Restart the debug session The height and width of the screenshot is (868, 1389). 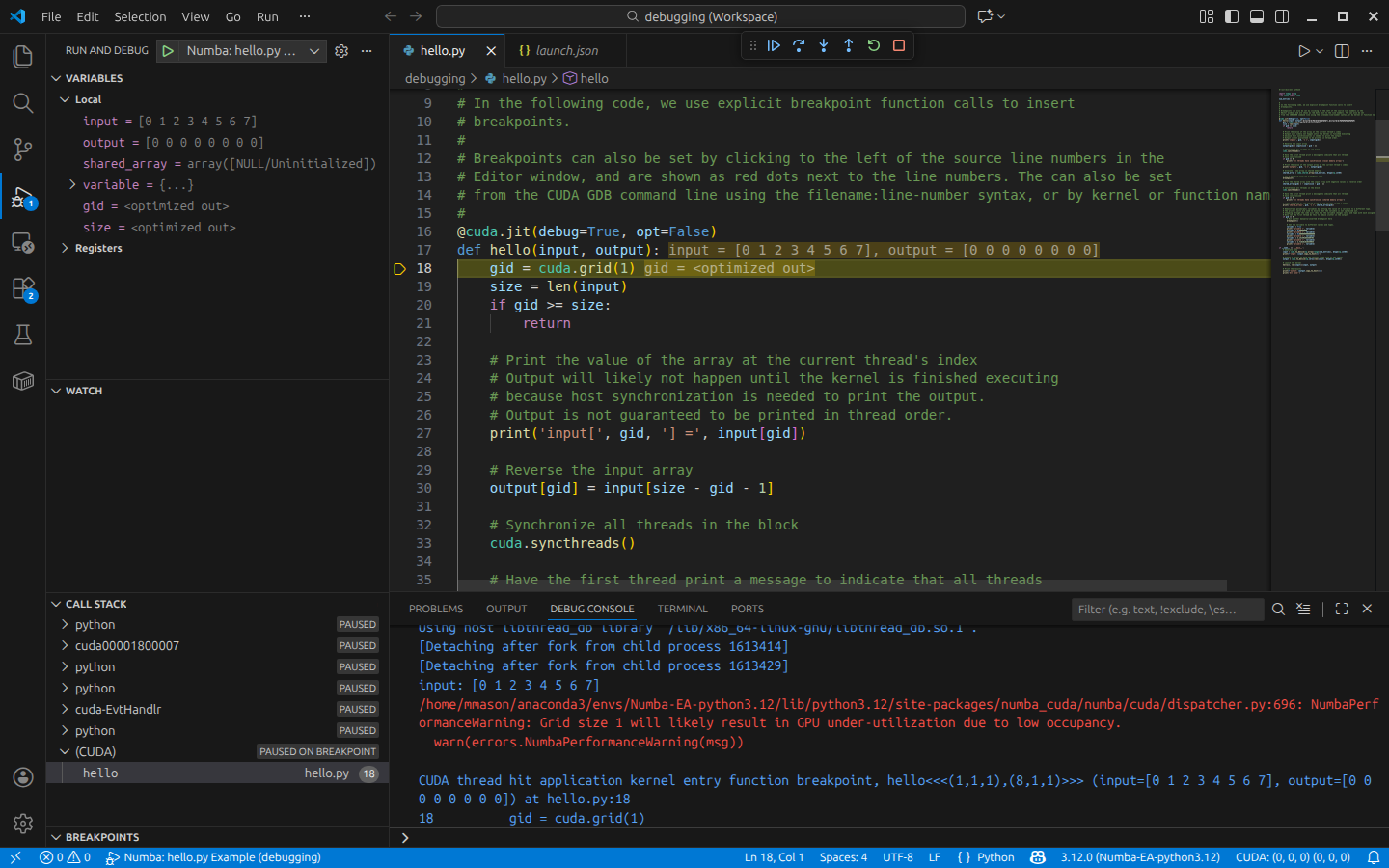873,44
